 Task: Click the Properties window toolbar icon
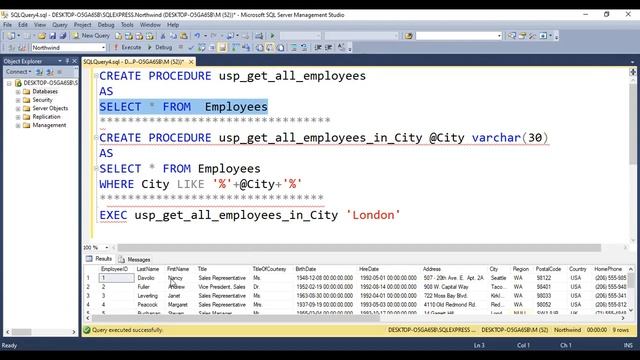click(x=522, y=36)
